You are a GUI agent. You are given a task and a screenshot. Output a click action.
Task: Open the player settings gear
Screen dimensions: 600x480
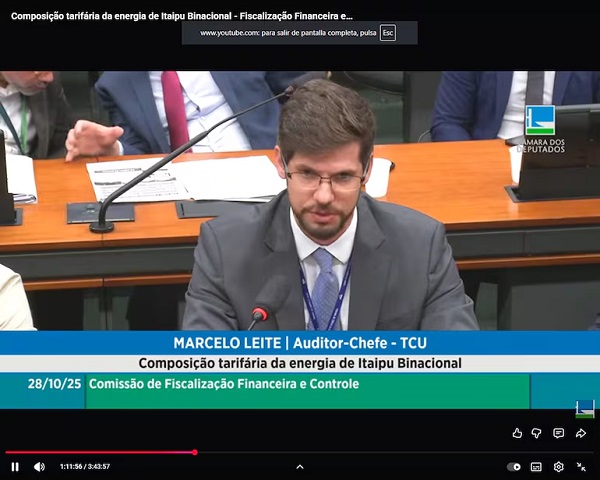pyautogui.click(x=558, y=466)
